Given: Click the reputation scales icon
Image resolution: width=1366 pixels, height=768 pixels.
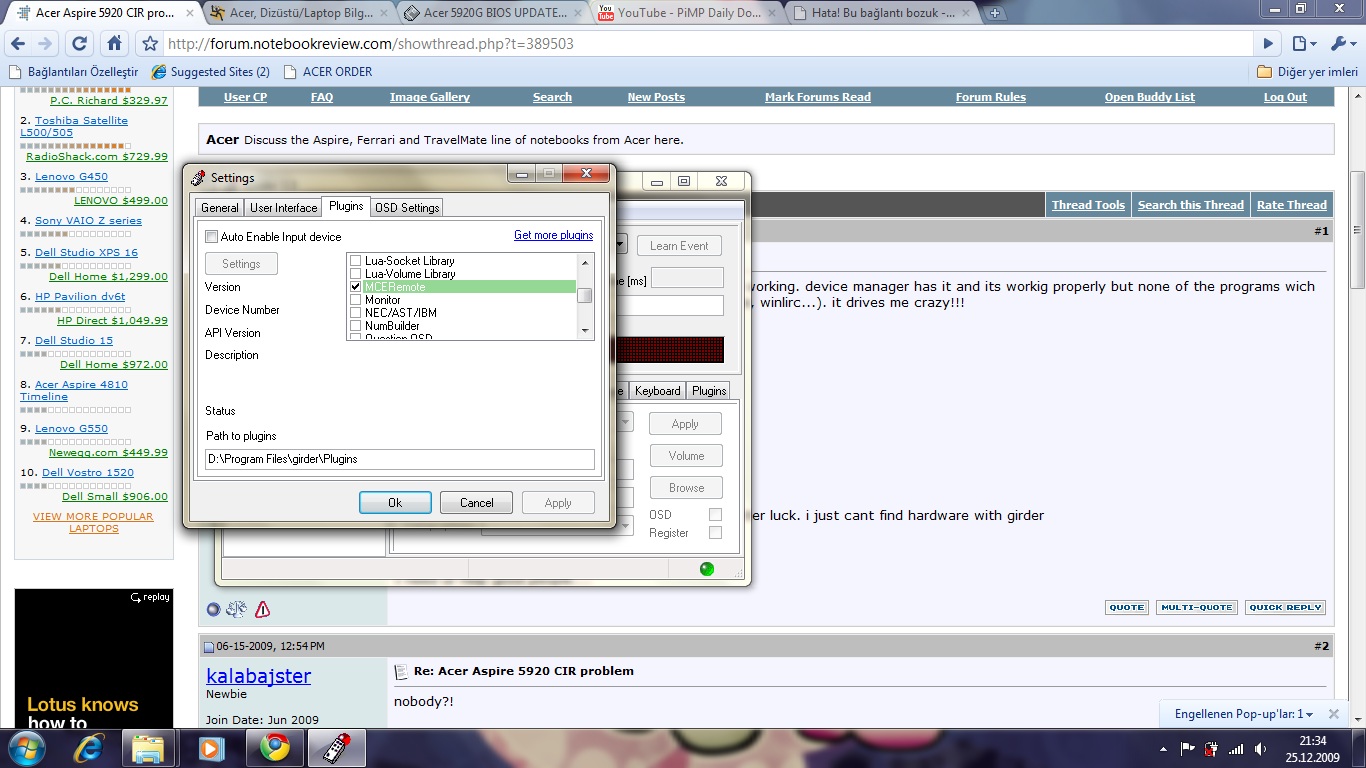Looking at the screenshot, I should click(x=237, y=609).
